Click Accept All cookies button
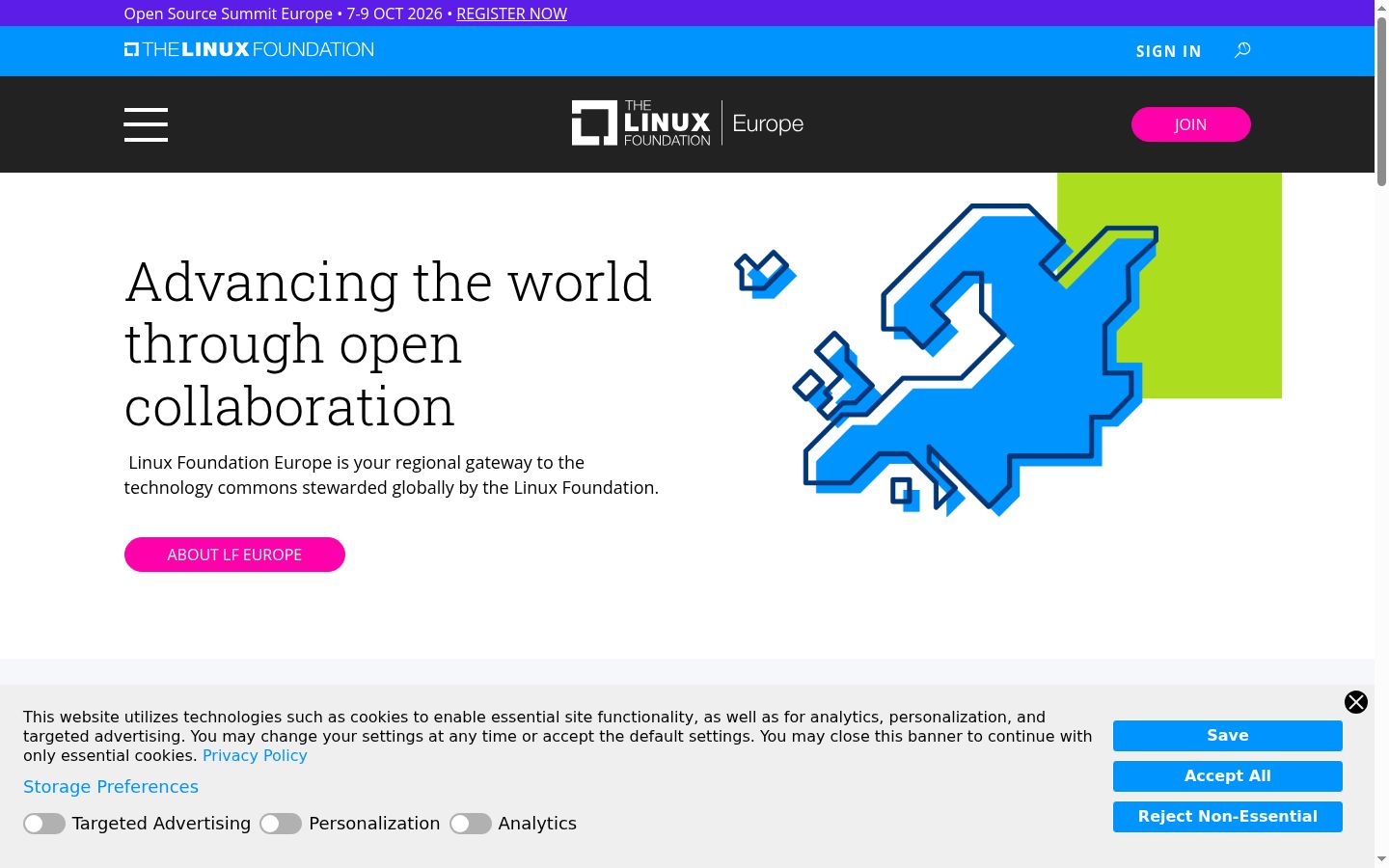 1228,776
